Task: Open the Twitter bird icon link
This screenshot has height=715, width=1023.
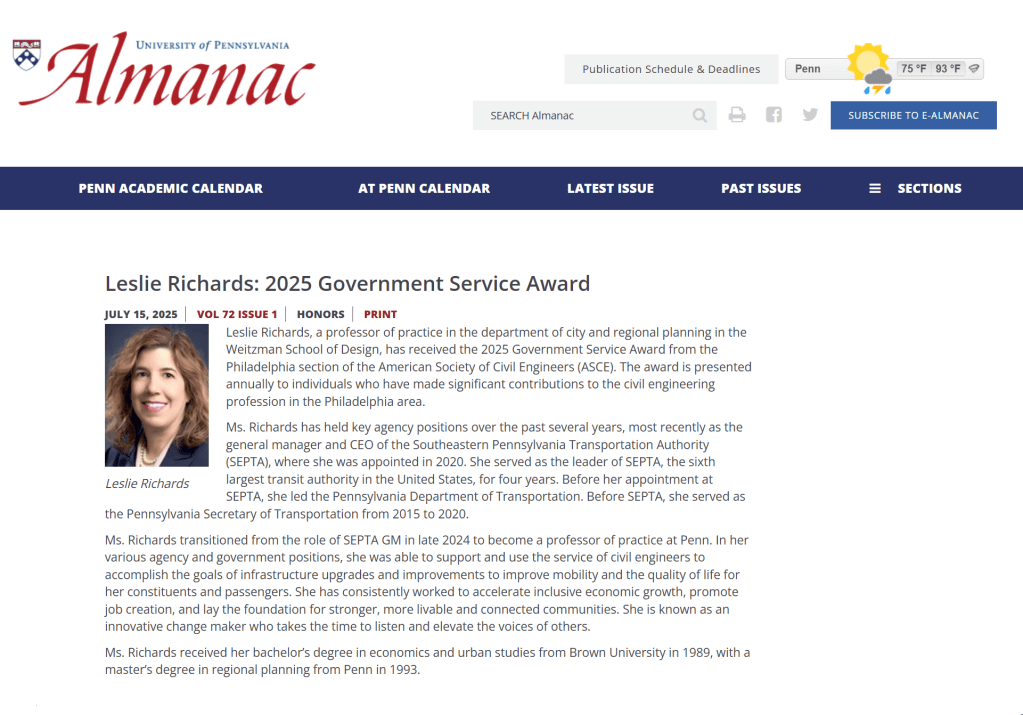Action: click(x=810, y=115)
